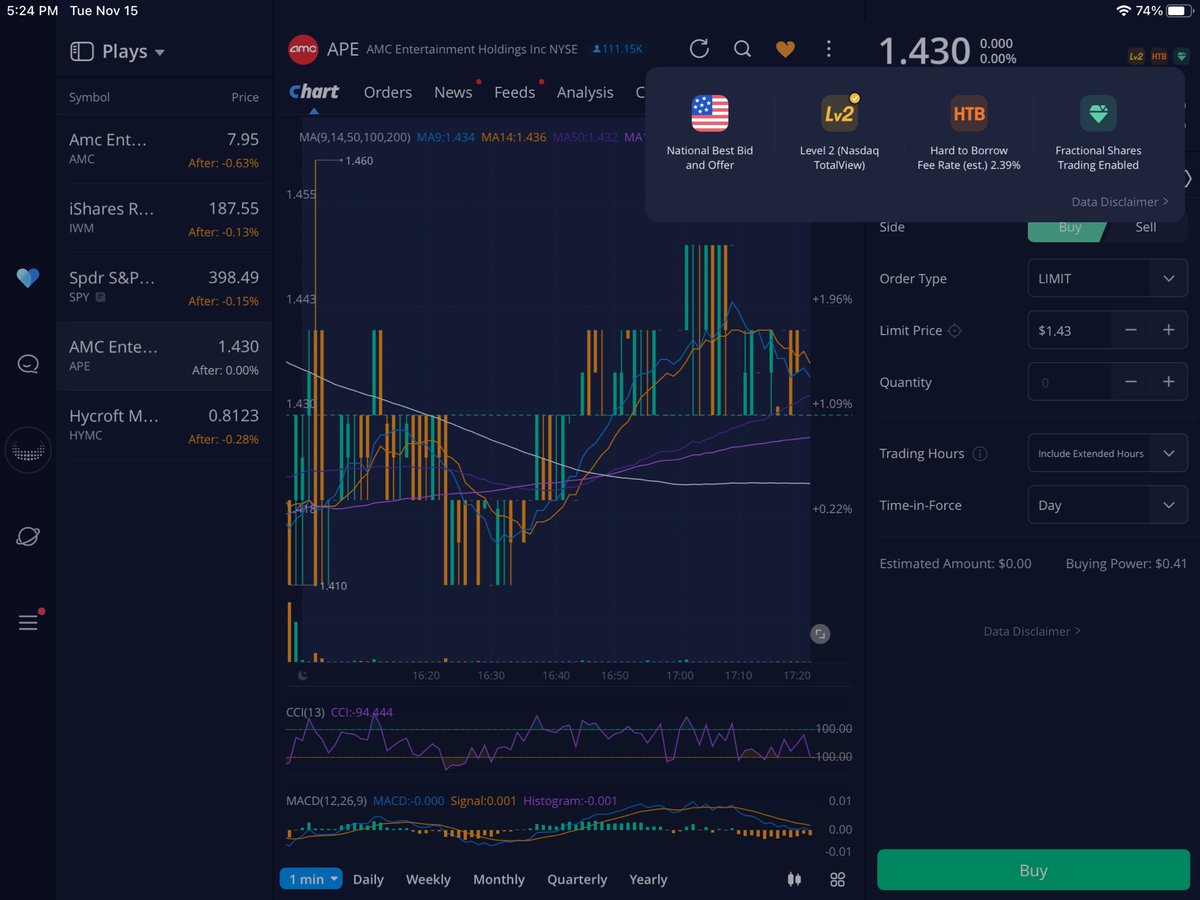Open the Time-in-Force Day dropdown
The image size is (1200, 900).
(1108, 505)
